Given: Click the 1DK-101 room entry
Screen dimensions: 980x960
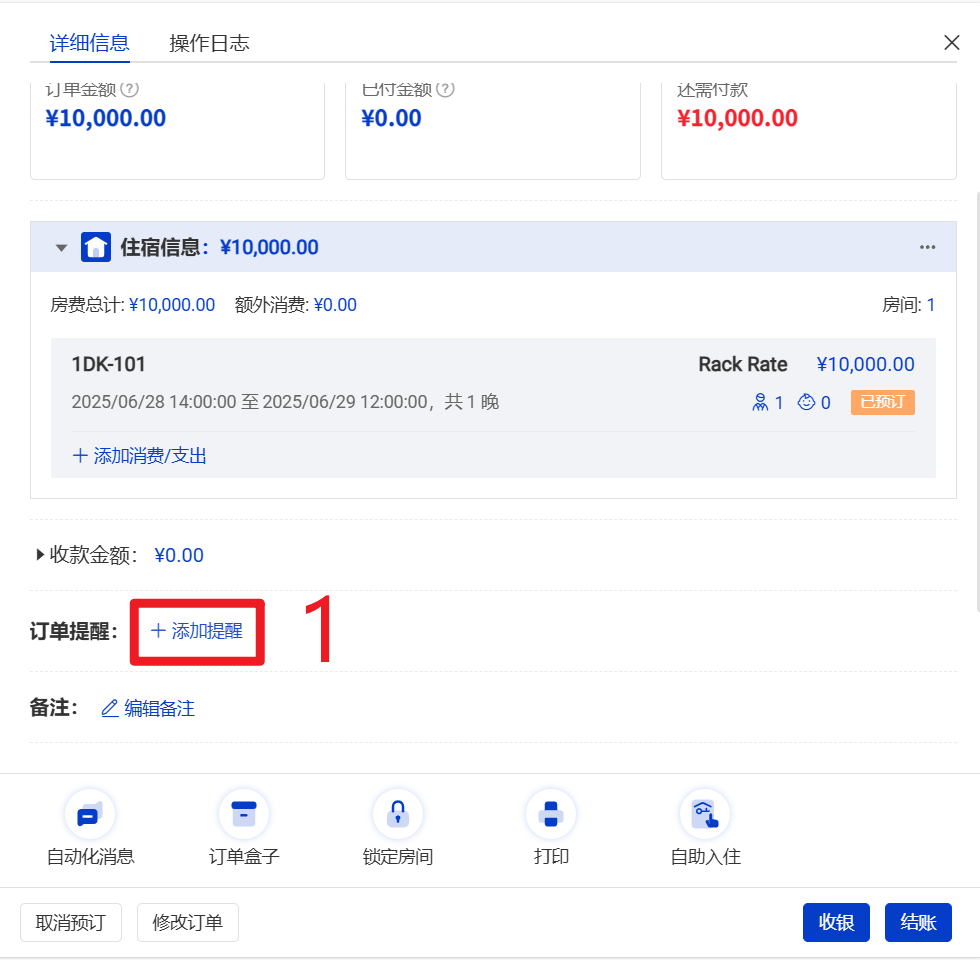Looking at the screenshot, I should coord(109,365).
